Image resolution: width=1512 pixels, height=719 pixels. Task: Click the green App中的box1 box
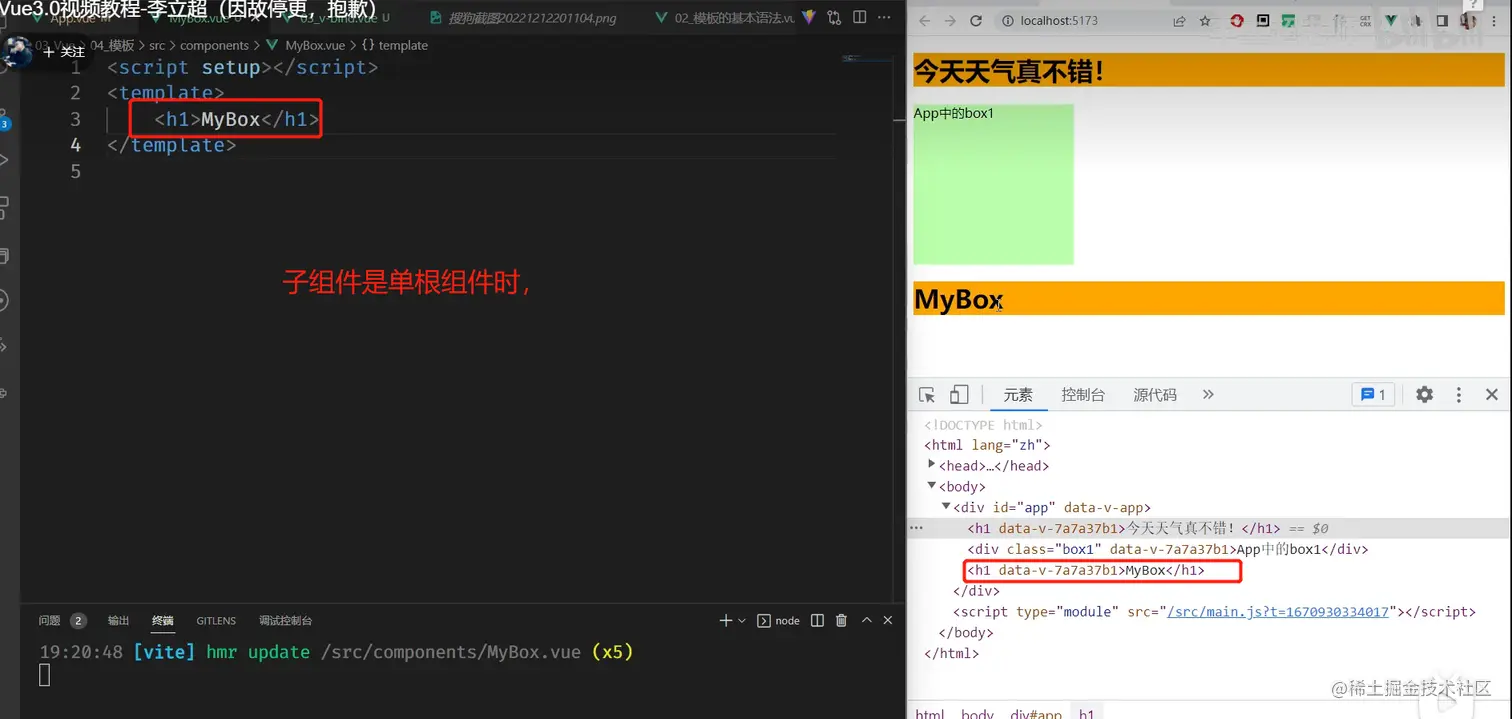click(x=993, y=184)
